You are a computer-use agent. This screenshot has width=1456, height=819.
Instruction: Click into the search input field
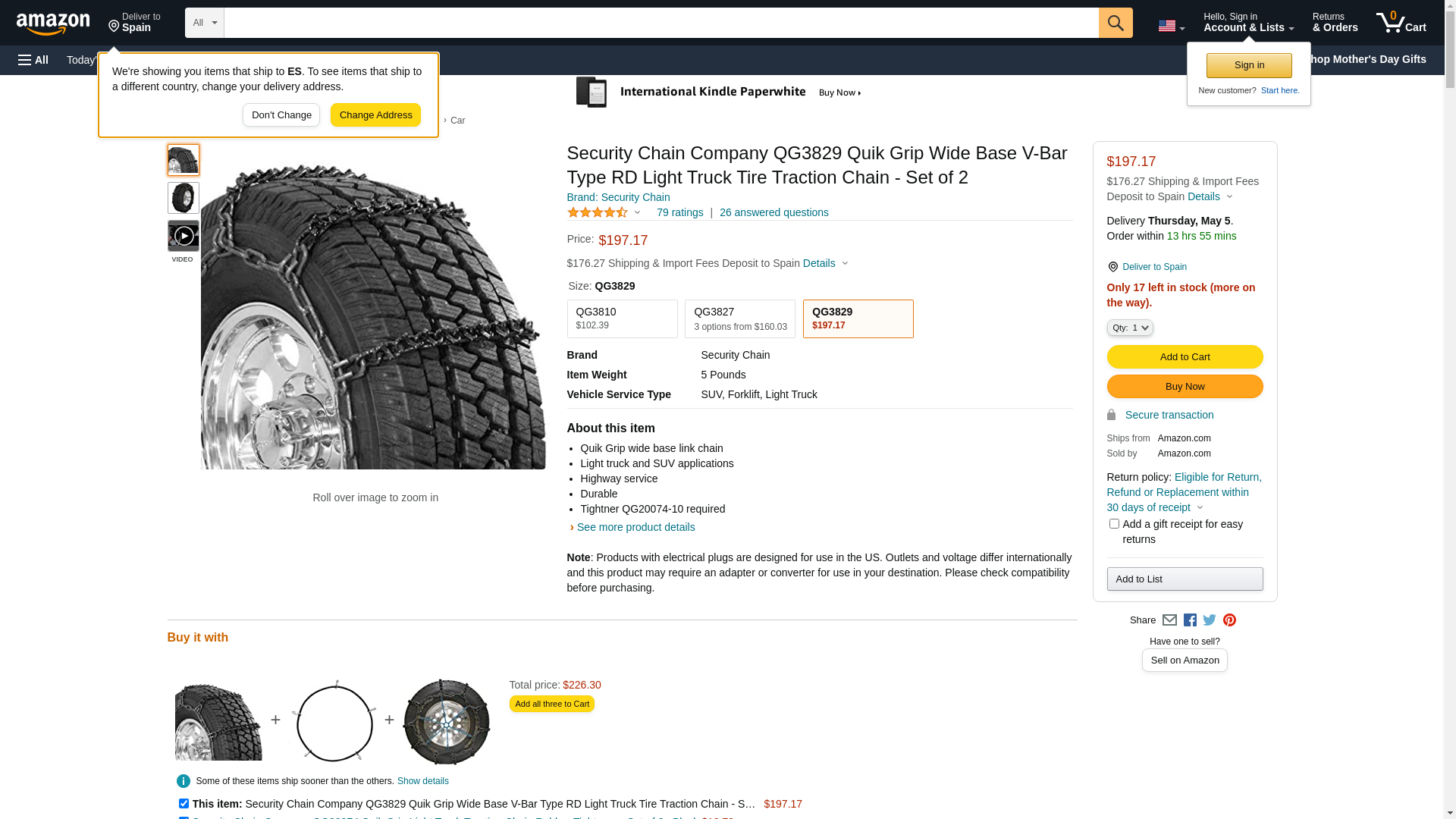(661, 23)
